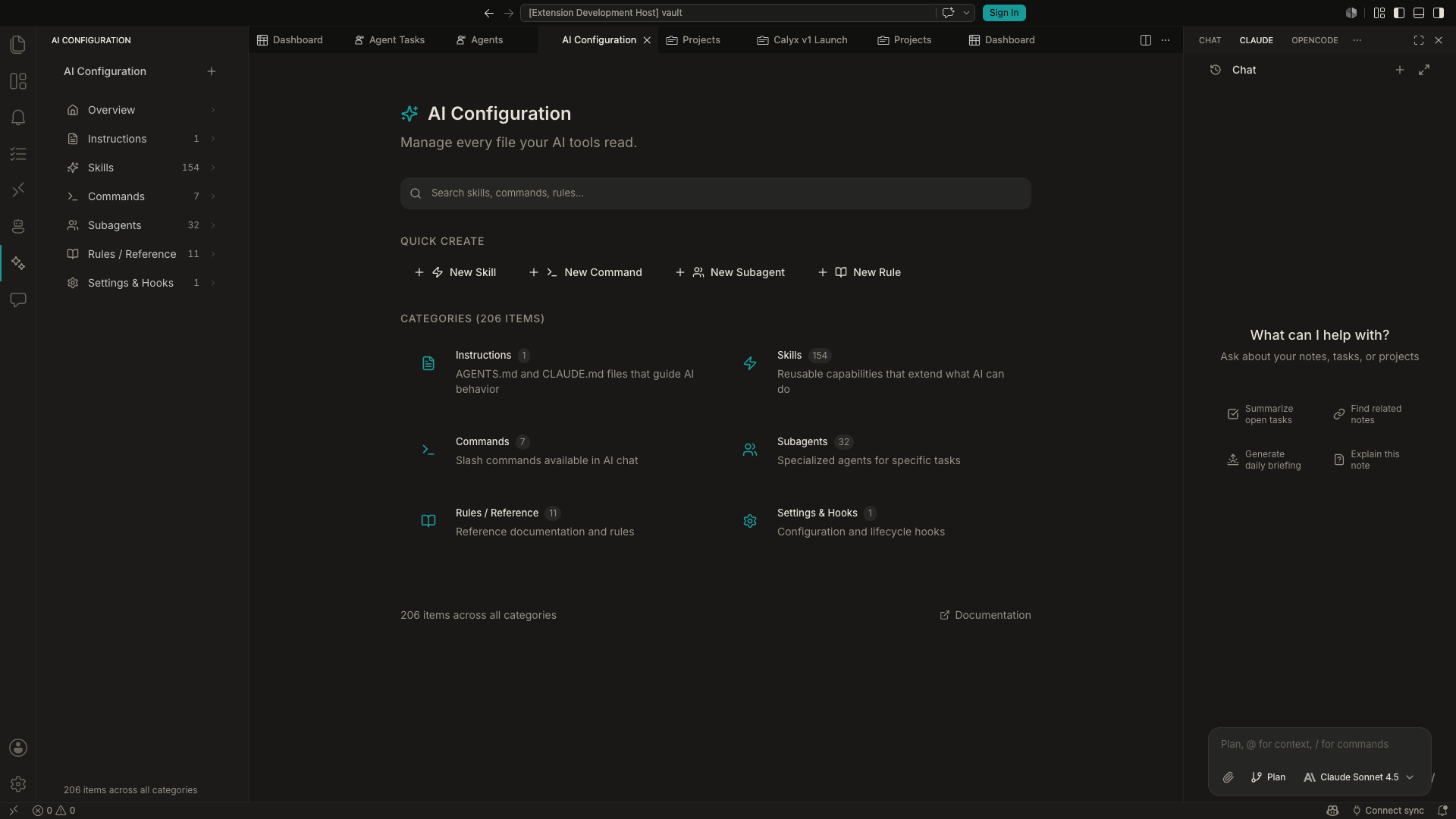Click the notification bell in status bar

pos(1443,811)
